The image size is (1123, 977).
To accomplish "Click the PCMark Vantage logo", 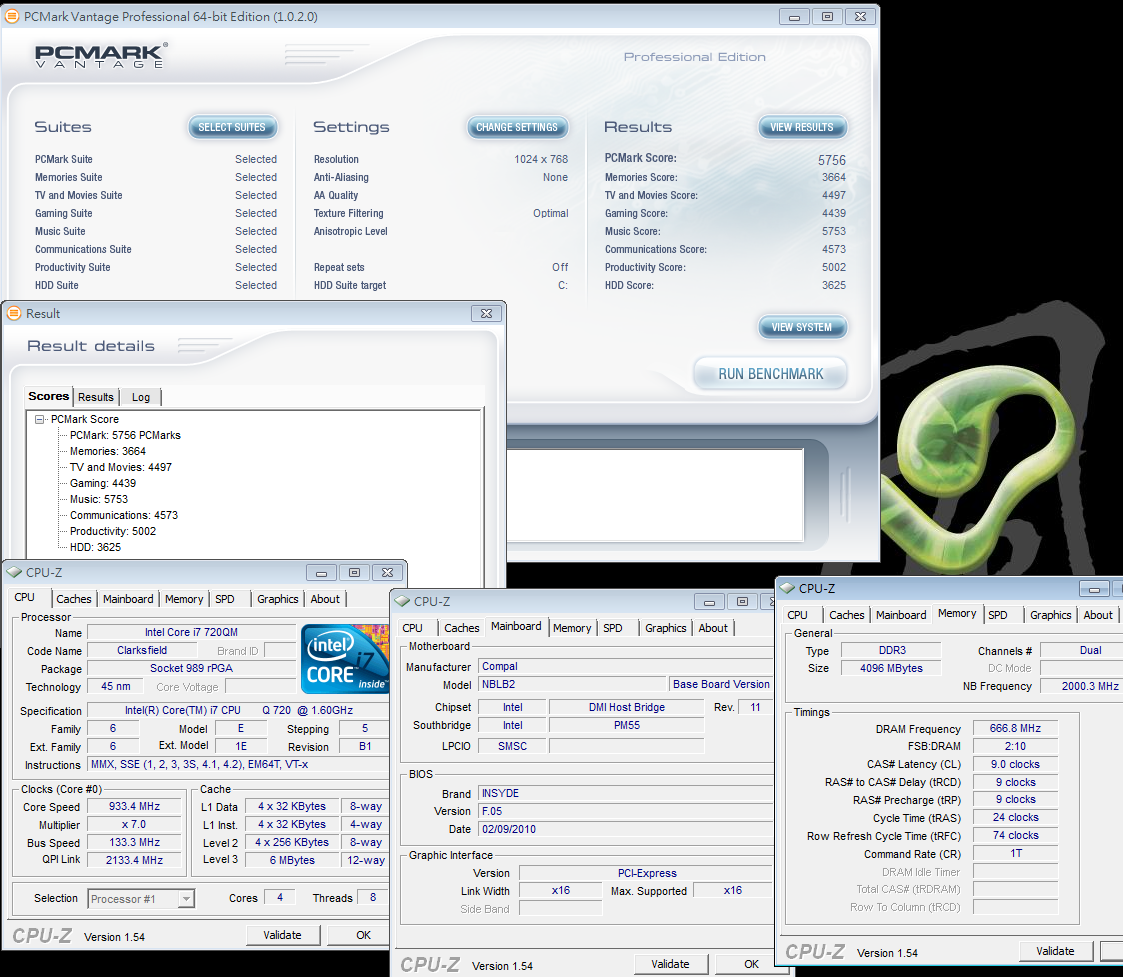I will pos(101,55).
